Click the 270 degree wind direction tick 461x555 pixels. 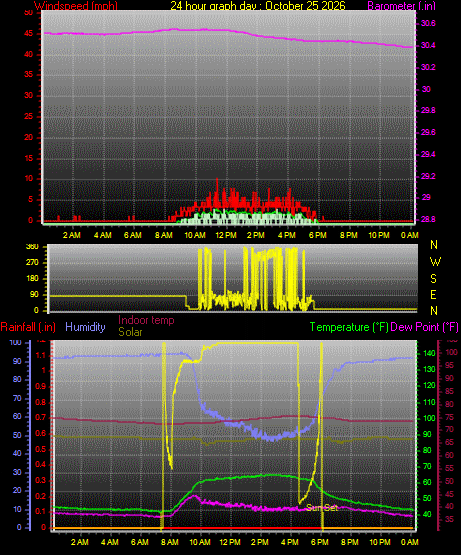pyautogui.click(x=32, y=263)
